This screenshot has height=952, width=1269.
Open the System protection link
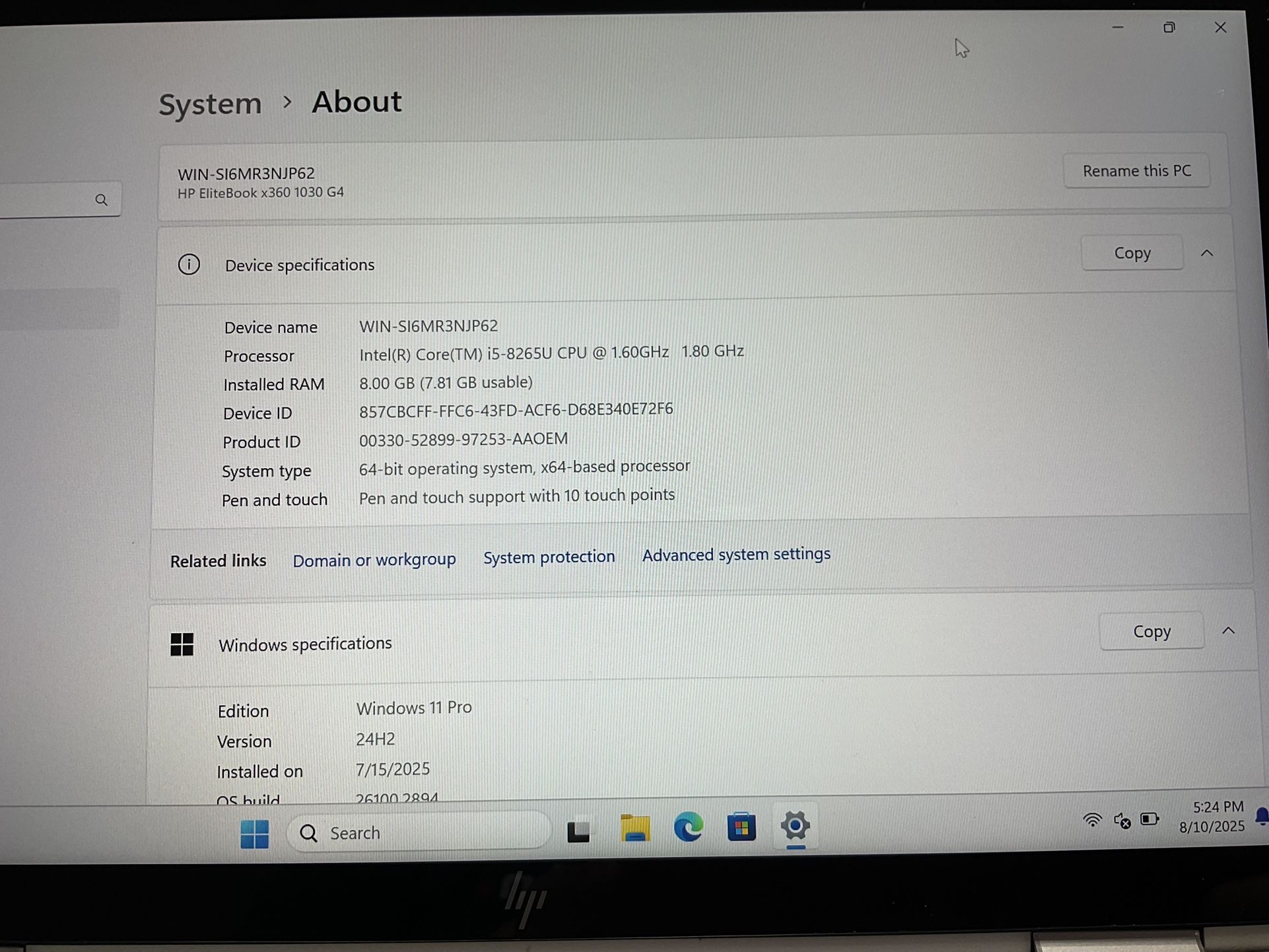coord(549,557)
